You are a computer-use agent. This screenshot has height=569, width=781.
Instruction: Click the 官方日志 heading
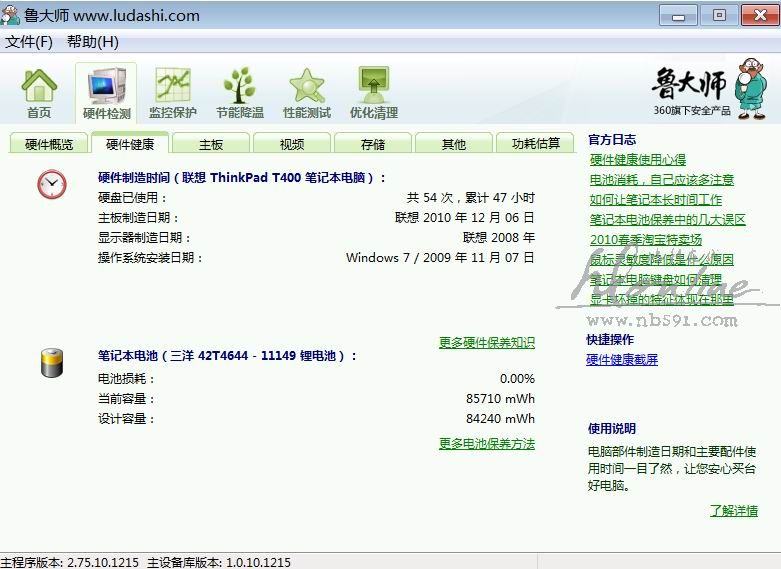[x=612, y=140]
